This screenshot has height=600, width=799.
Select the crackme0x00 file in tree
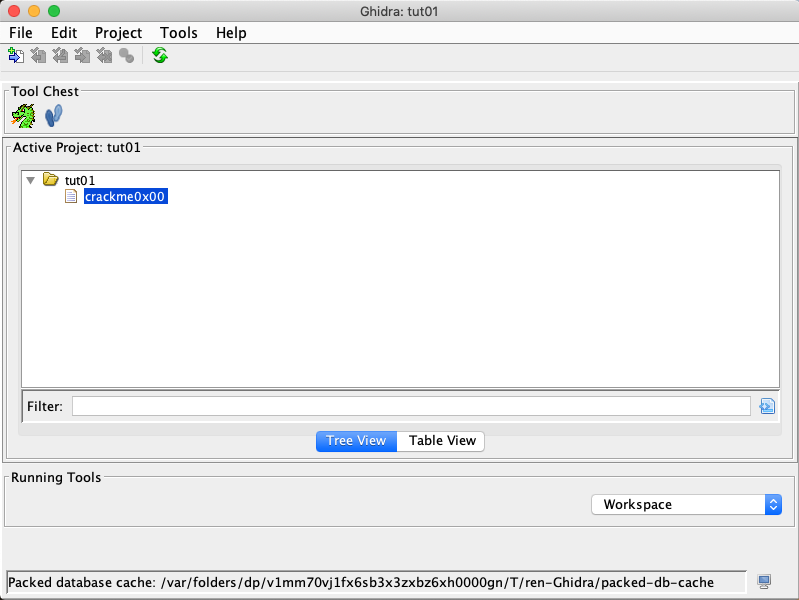[124, 197]
